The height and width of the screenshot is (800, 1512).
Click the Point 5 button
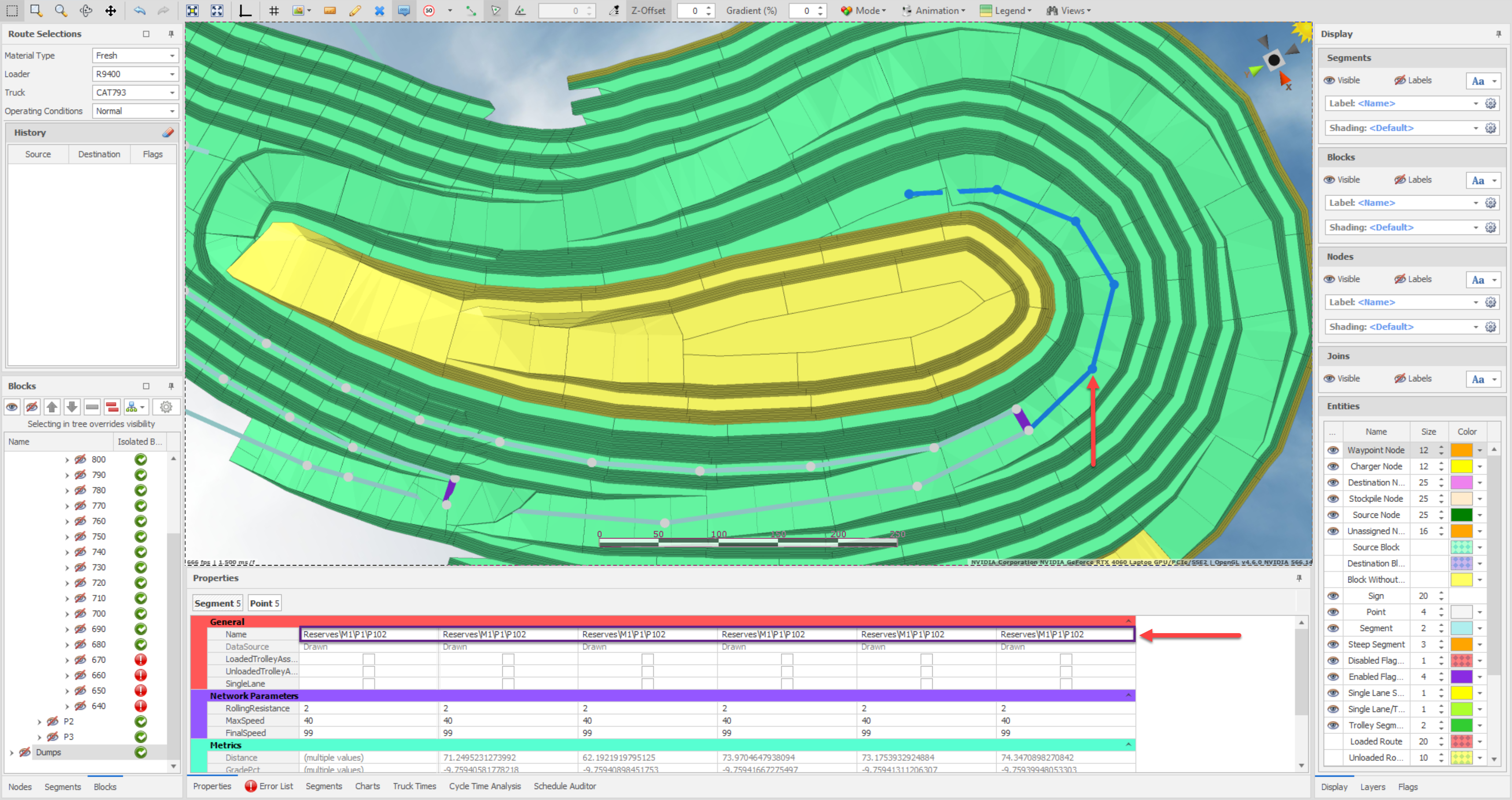pyautogui.click(x=264, y=603)
